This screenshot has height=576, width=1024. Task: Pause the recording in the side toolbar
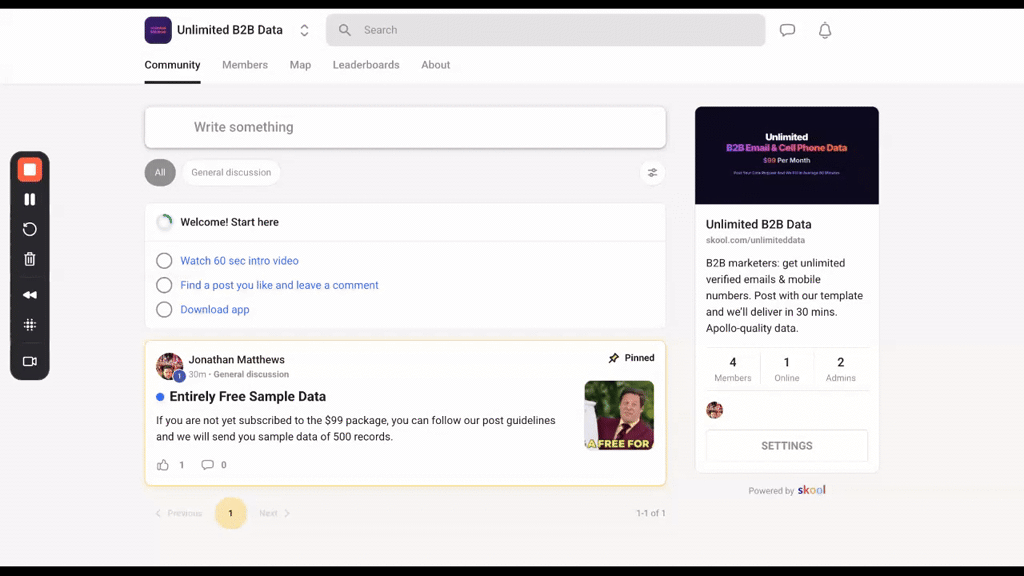[x=29, y=199]
